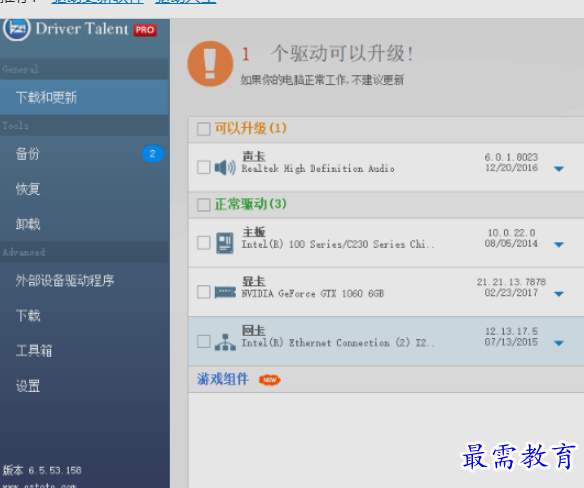Click the version number 6.0.1.8023
This screenshot has width=584, height=488.
[511, 157]
